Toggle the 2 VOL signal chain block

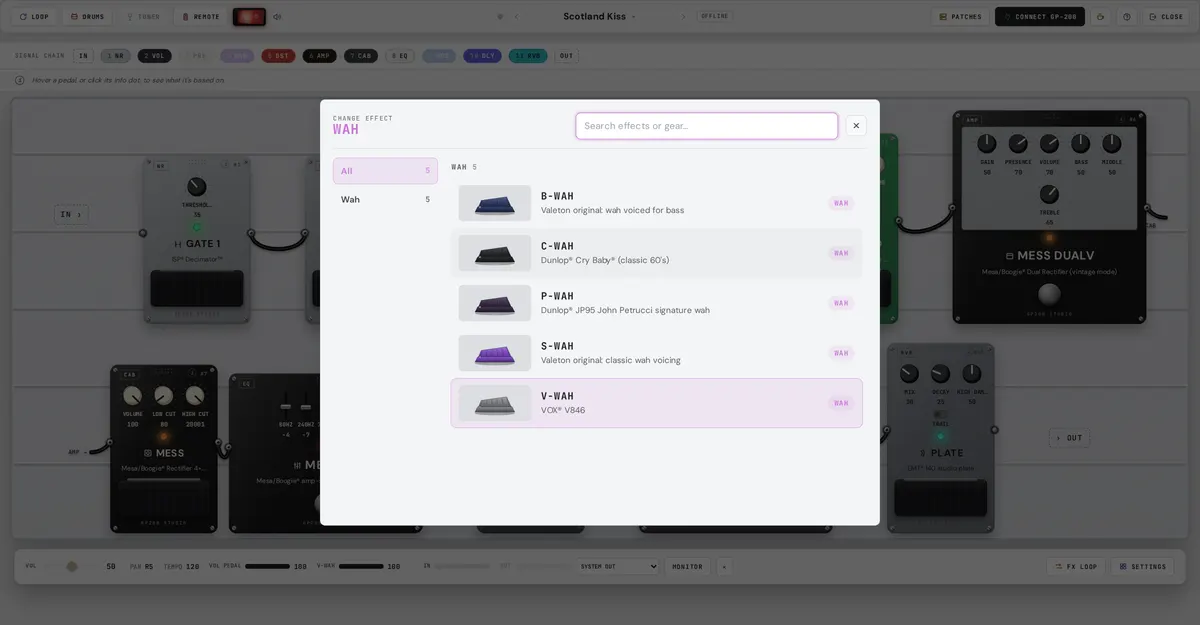tap(154, 56)
